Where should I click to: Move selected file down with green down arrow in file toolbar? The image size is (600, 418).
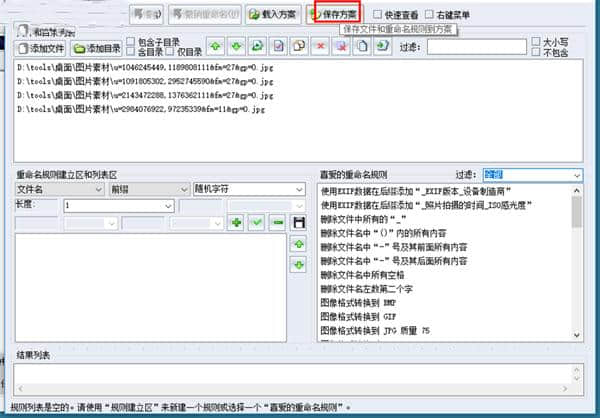coord(236,47)
